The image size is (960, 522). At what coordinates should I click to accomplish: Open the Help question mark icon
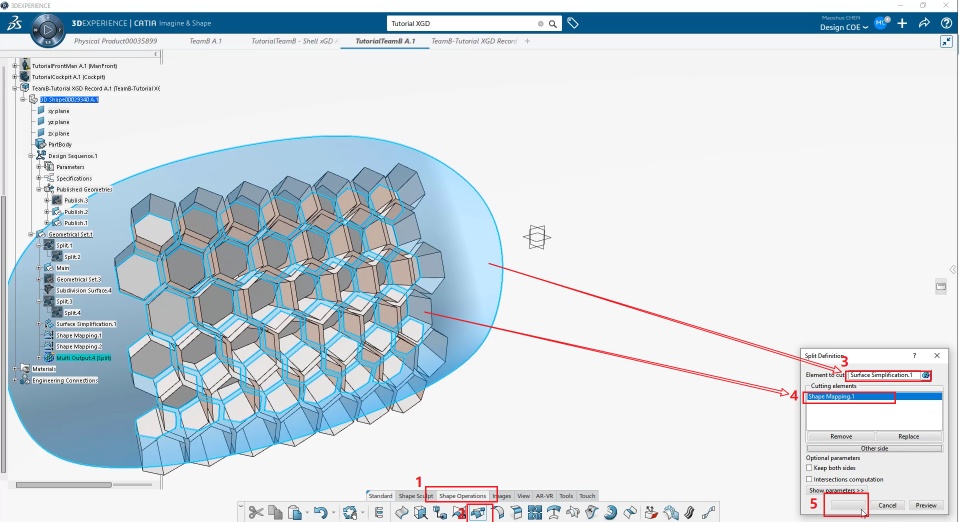tap(946, 23)
